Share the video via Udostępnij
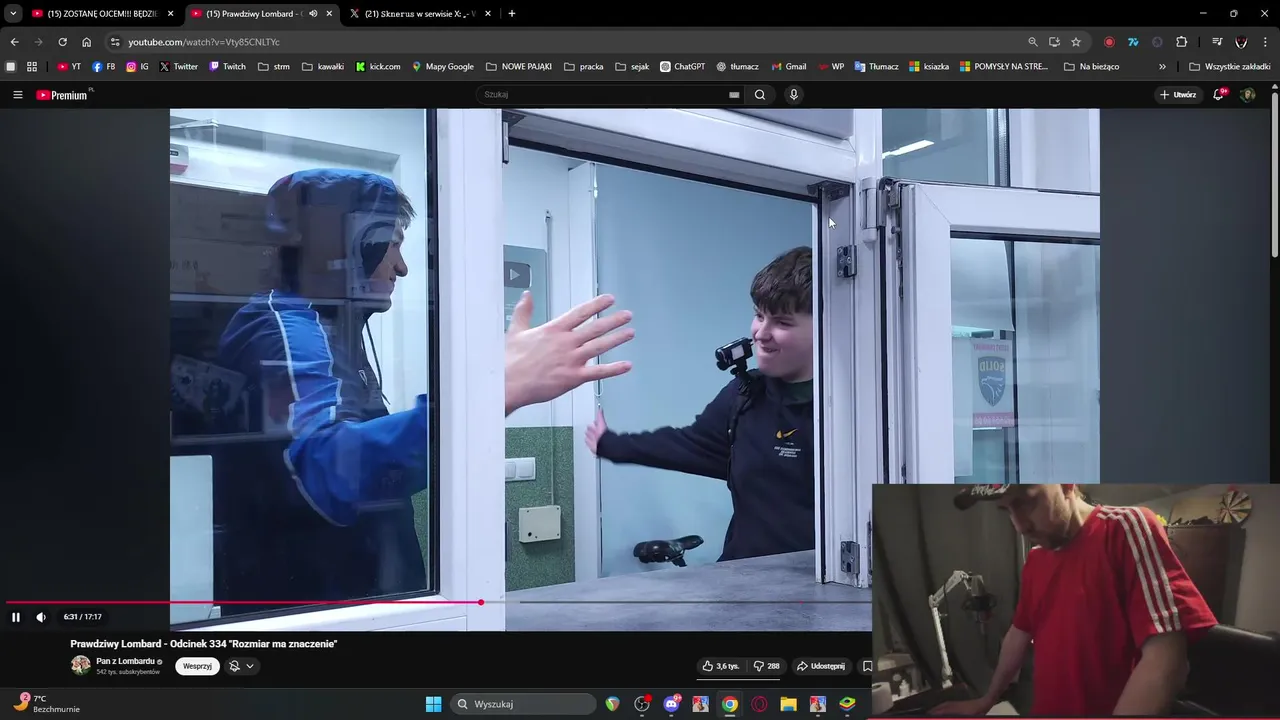1280x720 pixels. click(821, 666)
